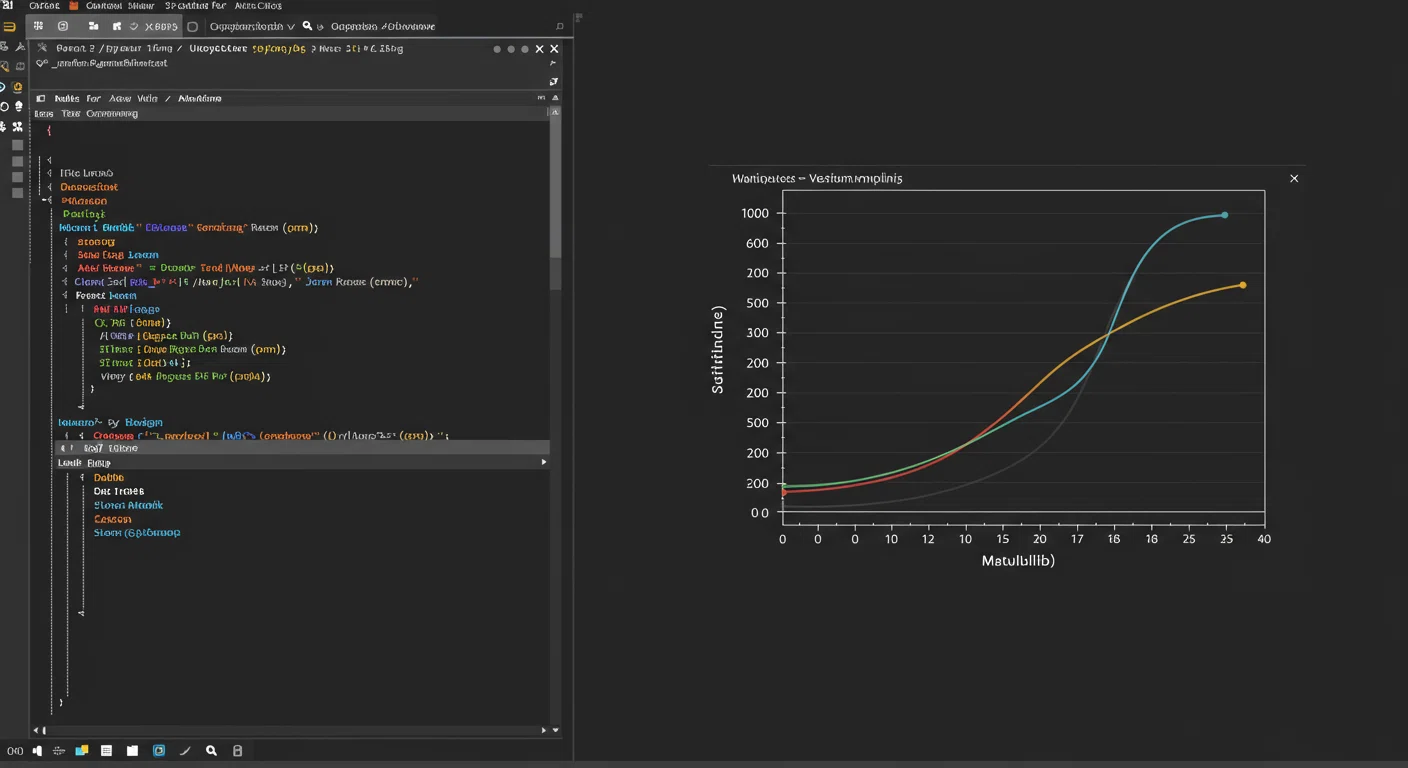Click the yellow-blue folder icon in bottom taskbar
The image size is (1408, 768).
[82, 751]
